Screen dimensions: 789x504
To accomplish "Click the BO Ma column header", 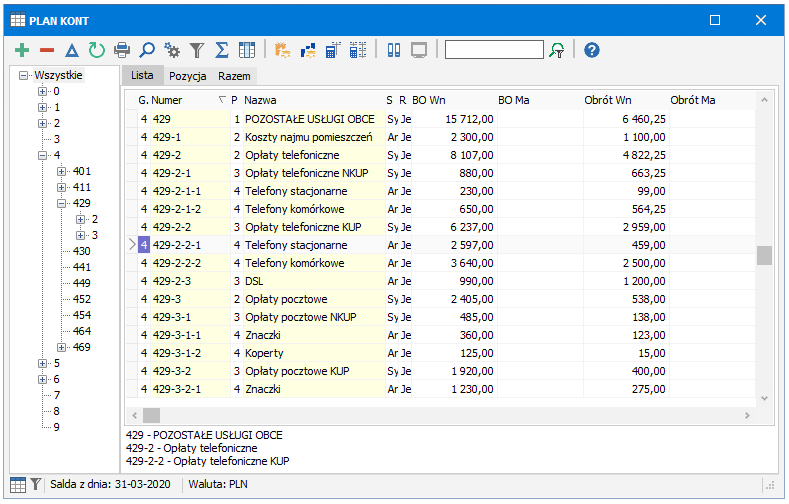I will coord(540,100).
